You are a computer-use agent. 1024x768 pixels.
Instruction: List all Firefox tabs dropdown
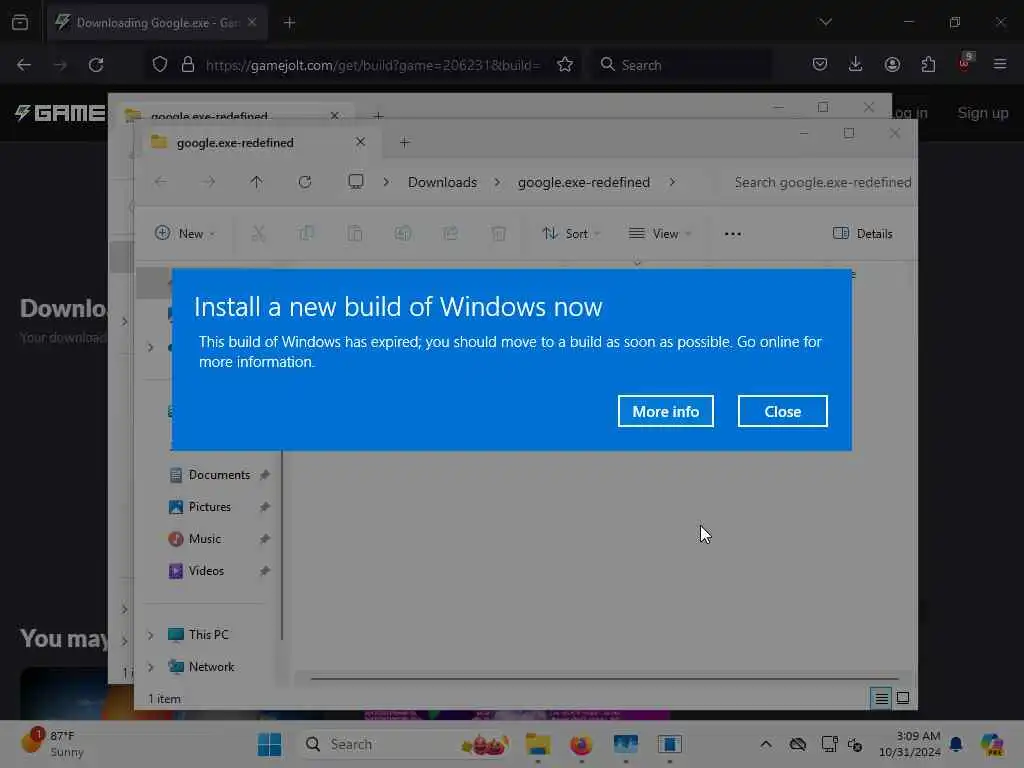[x=825, y=22]
